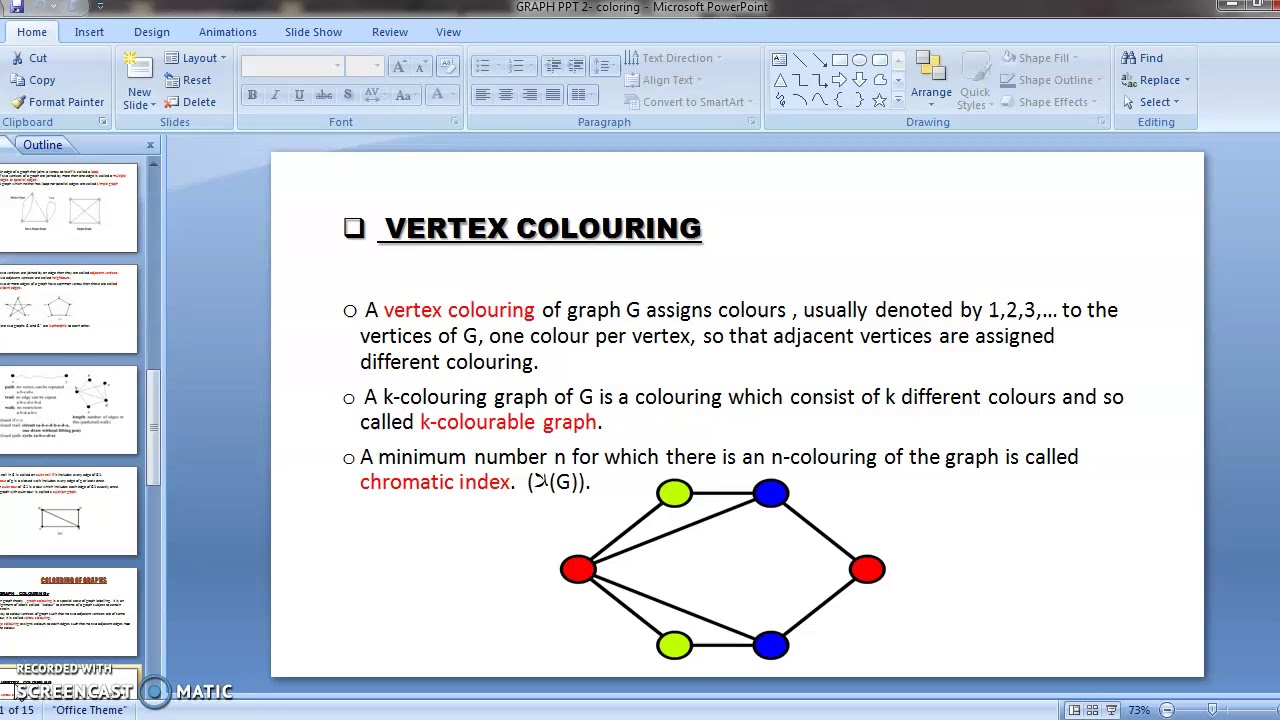Expand the shapes gallery More arrow
Screen dimensions: 1280x720
(898, 101)
